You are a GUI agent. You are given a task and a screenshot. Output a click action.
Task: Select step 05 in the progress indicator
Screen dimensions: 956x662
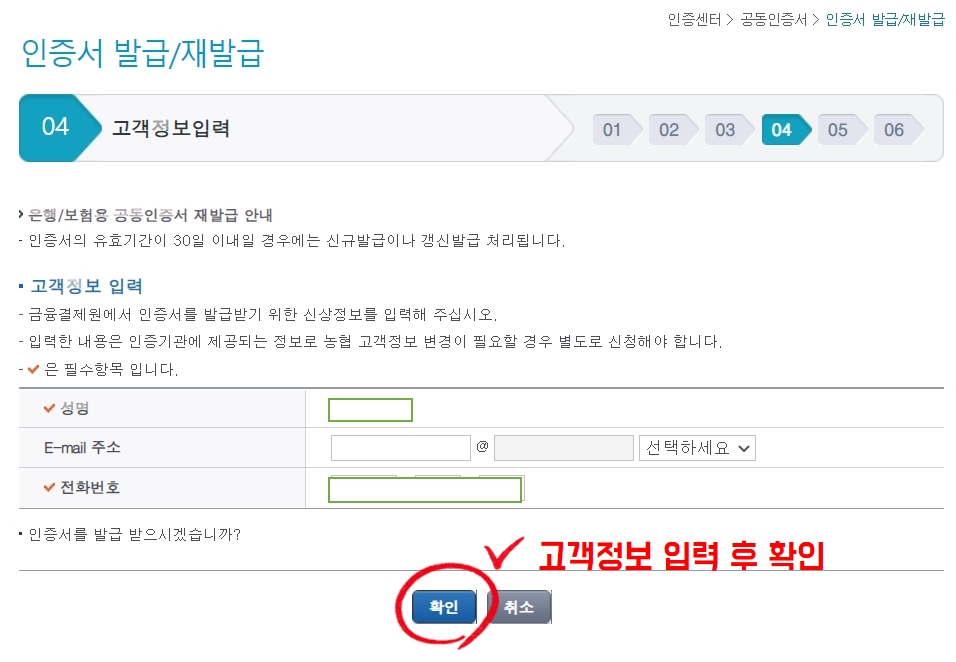tap(841, 130)
